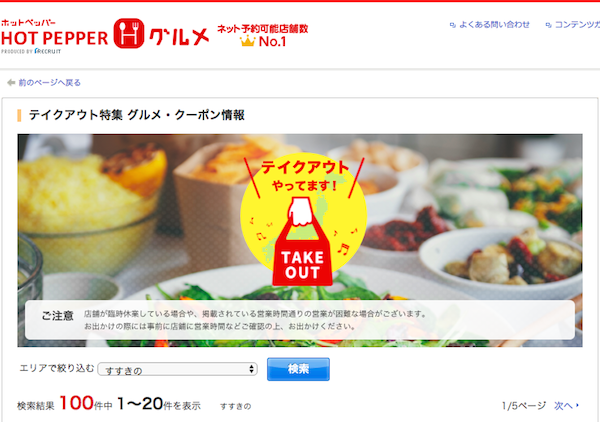600x422 pixels.
Task: Open the area dropdown showing すすきの
Action: 178,369
